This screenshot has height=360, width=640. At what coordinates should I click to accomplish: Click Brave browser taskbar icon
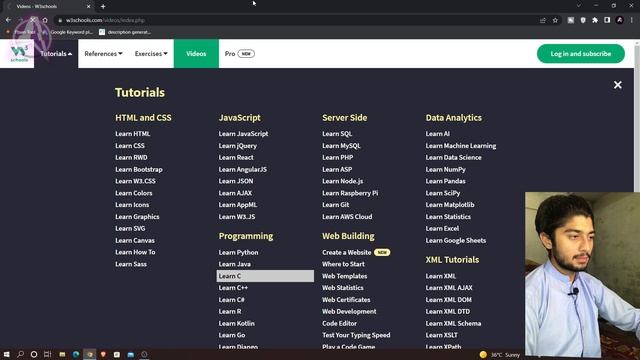pyautogui.click(x=103, y=354)
